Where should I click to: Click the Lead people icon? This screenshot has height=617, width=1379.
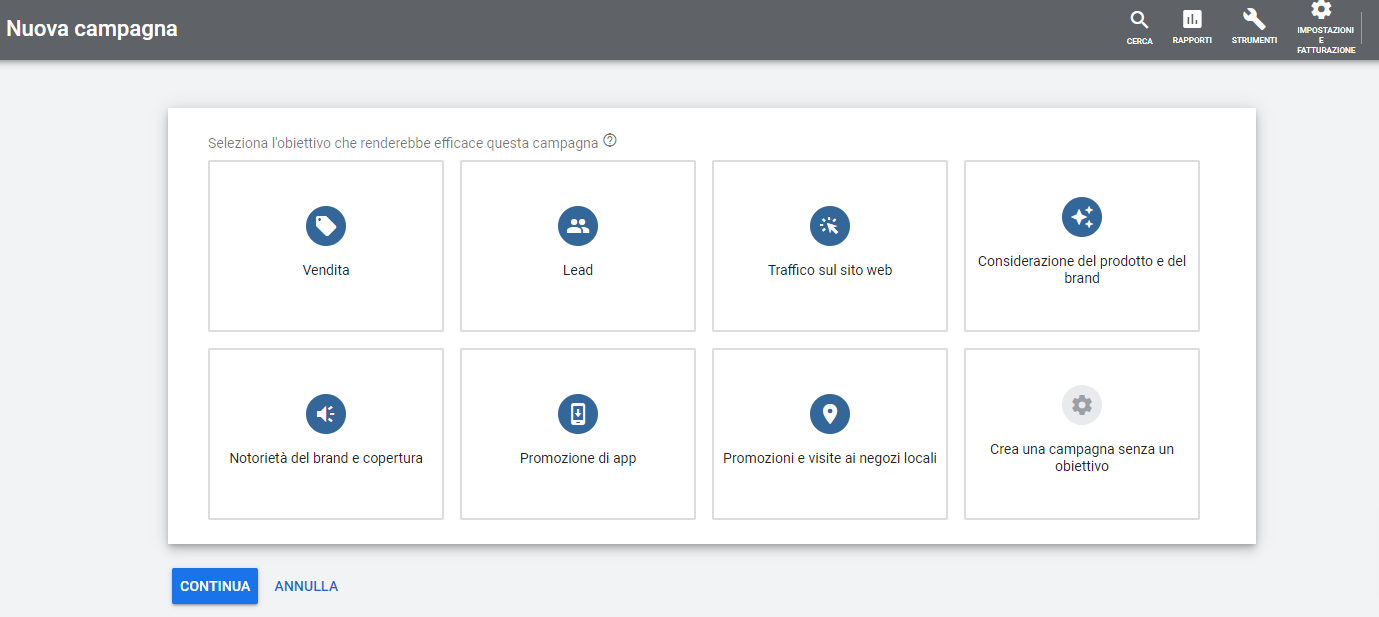tap(578, 226)
